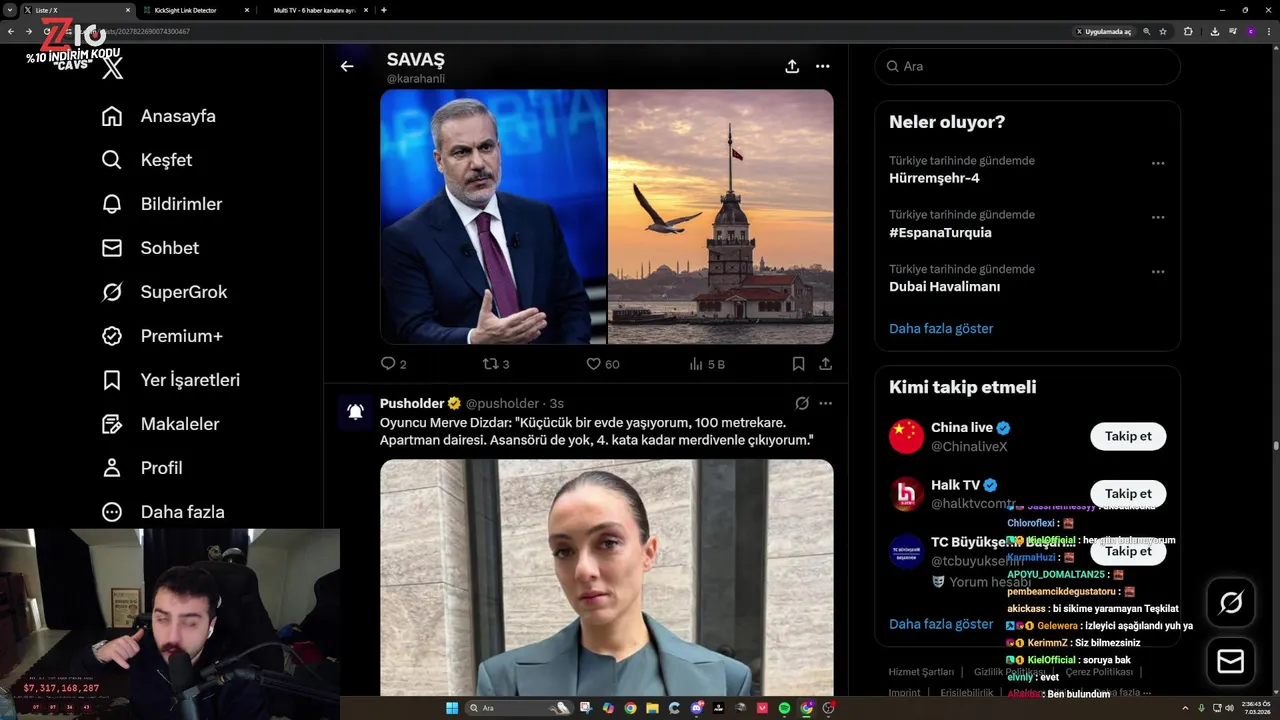This screenshot has width=1280, height=720.
Task: Share the post showing 60 likes
Action: pyautogui.click(x=825, y=364)
